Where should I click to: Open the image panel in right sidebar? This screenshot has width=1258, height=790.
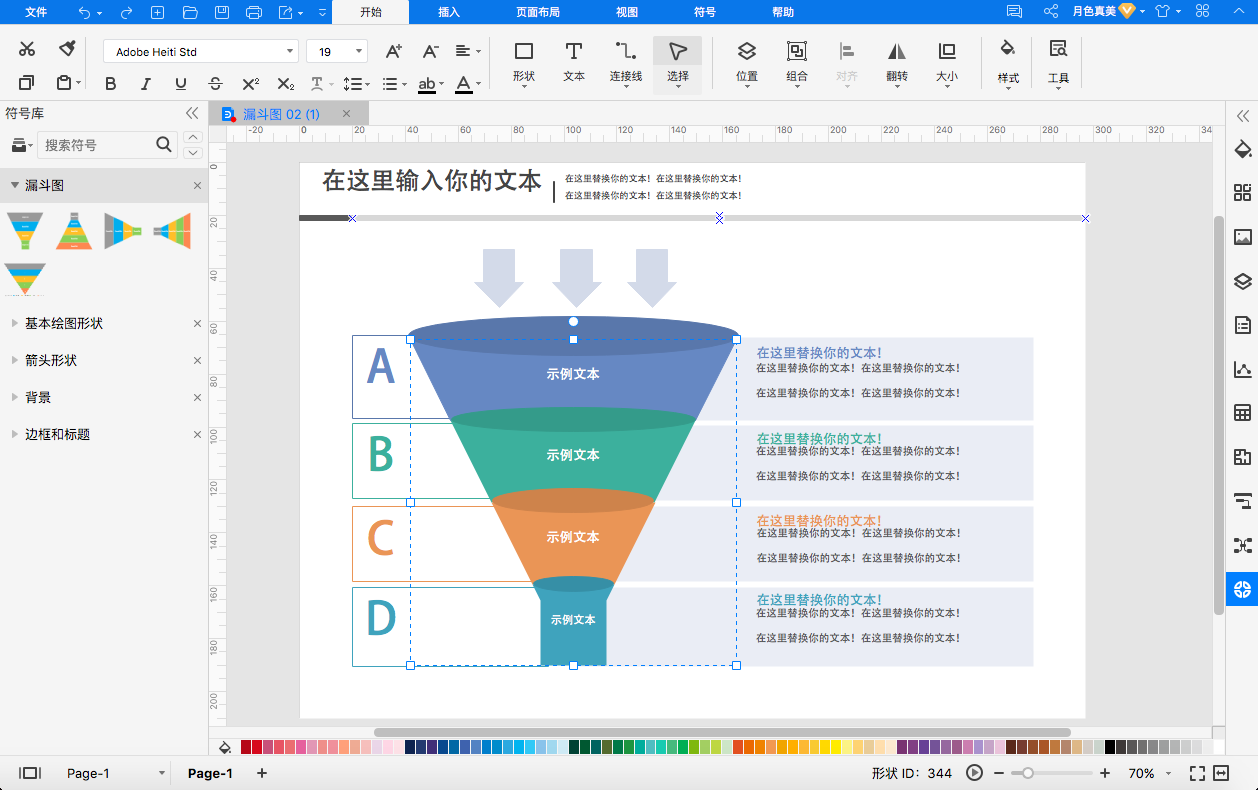pyautogui.click(x=1243, y=237)
